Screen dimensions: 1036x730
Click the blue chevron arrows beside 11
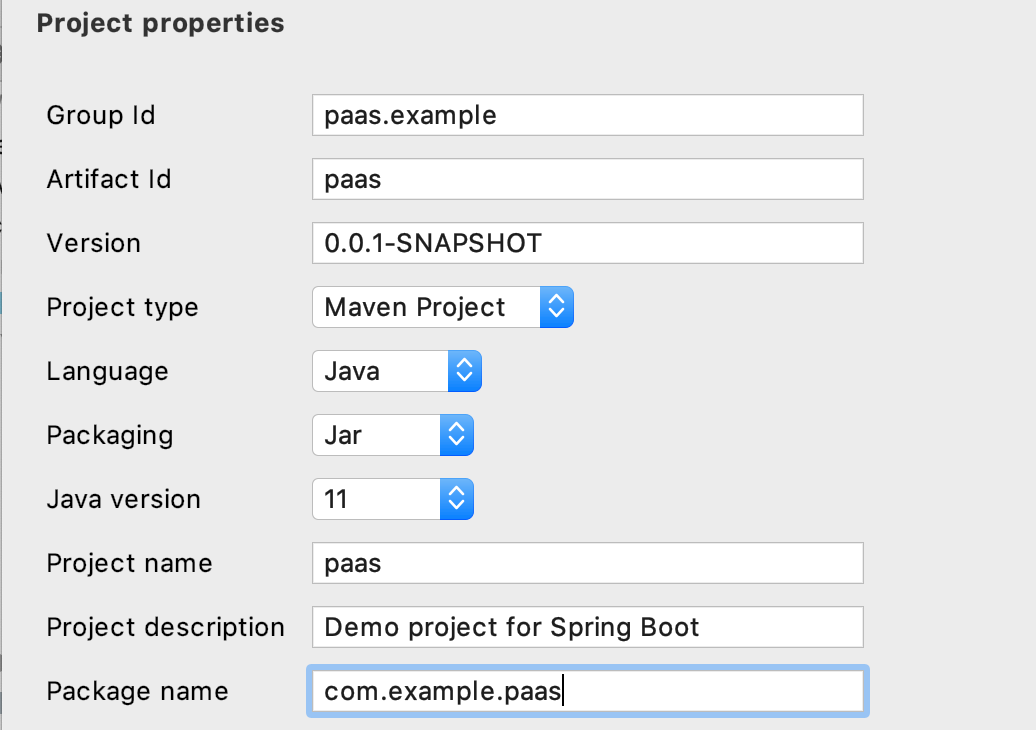tap(456, 499)
